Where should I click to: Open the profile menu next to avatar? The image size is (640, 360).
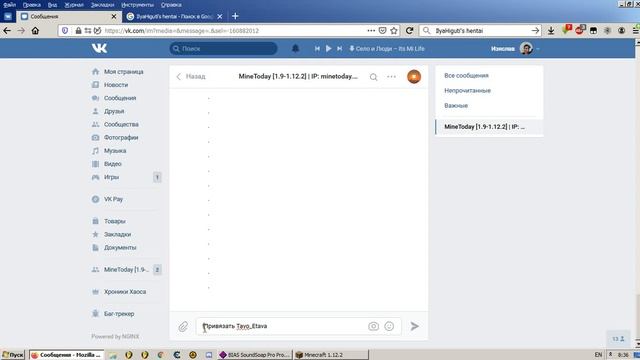pyautogui.click(x=538, y=49)
